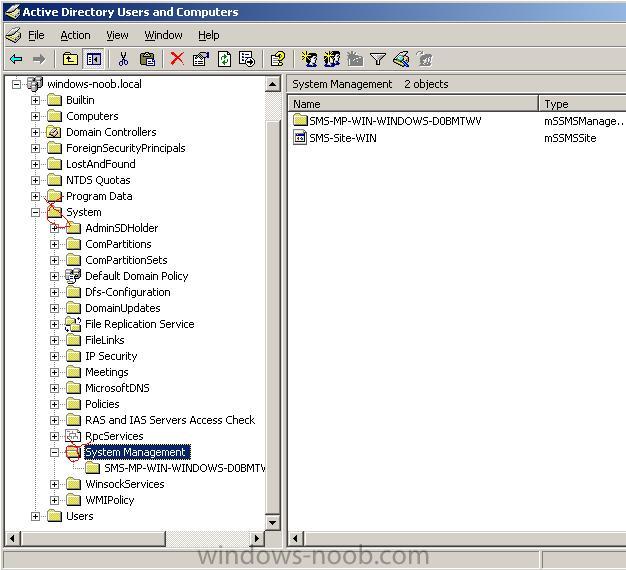This screenshot has width=626, height=570.
Task: Click the Back arrow toolbar icon
Action: (x=16, y=59)
